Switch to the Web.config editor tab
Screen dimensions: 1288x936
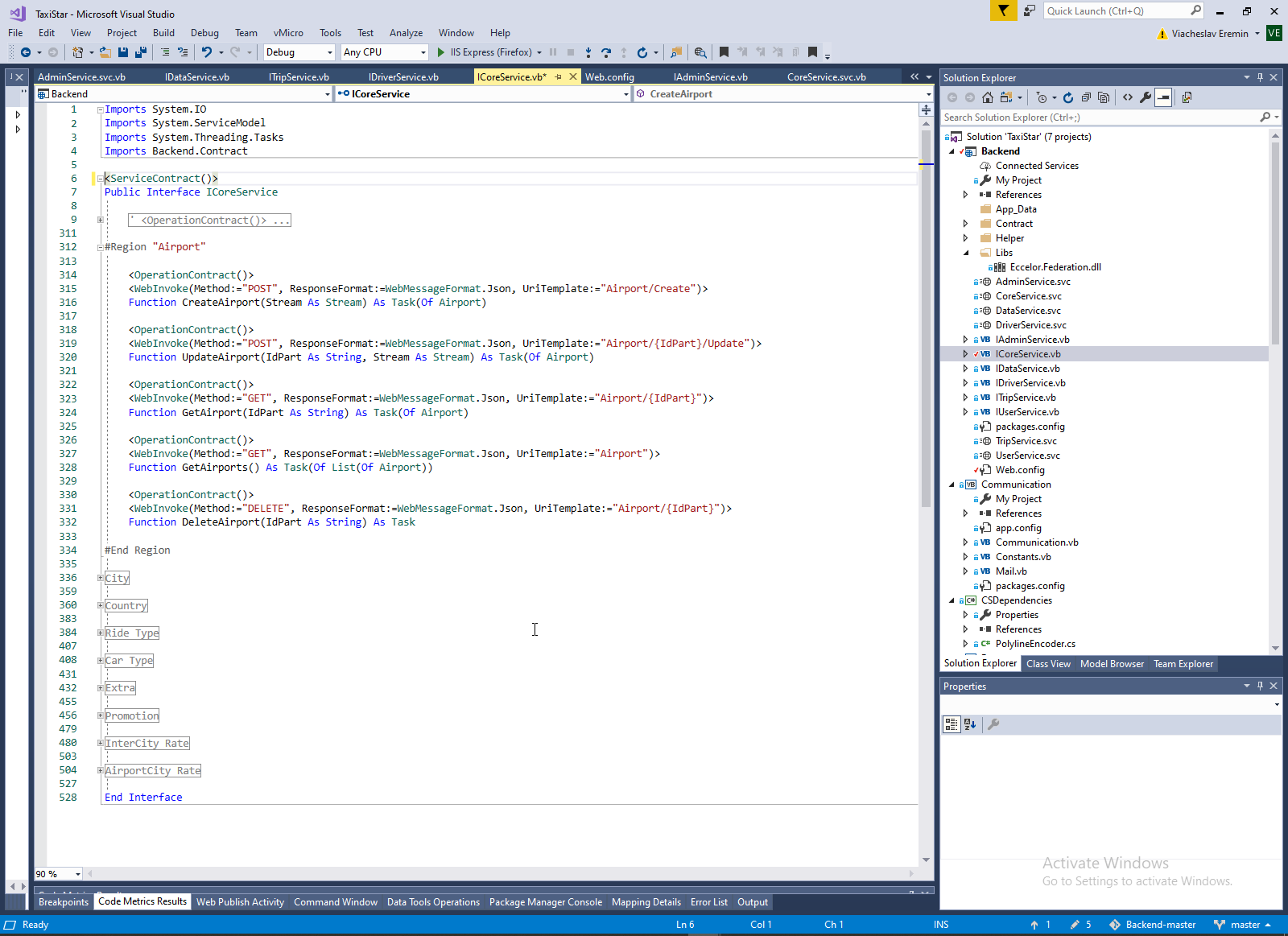609,77
